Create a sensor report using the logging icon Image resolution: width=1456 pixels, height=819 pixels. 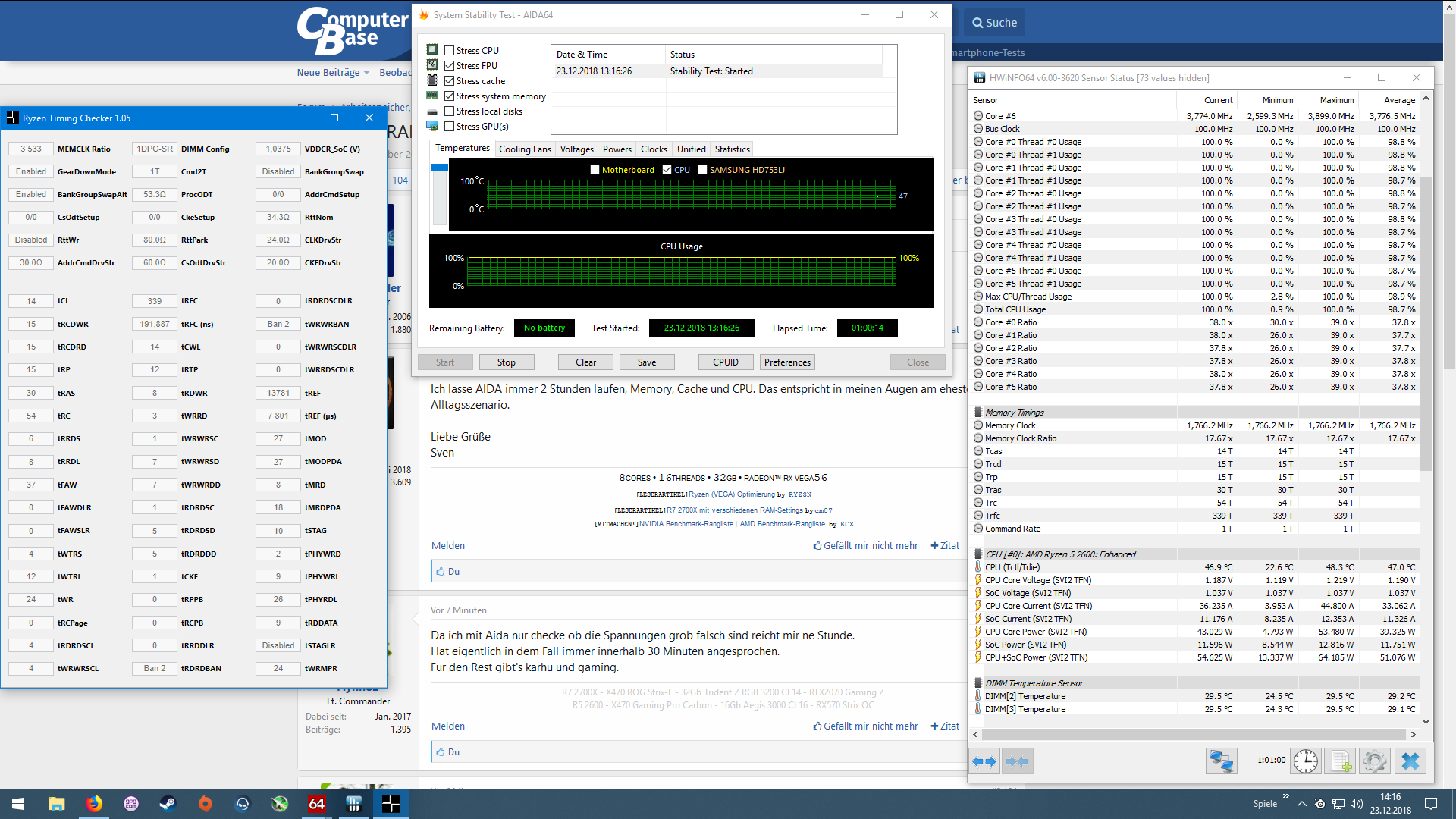pos(1341,761)
